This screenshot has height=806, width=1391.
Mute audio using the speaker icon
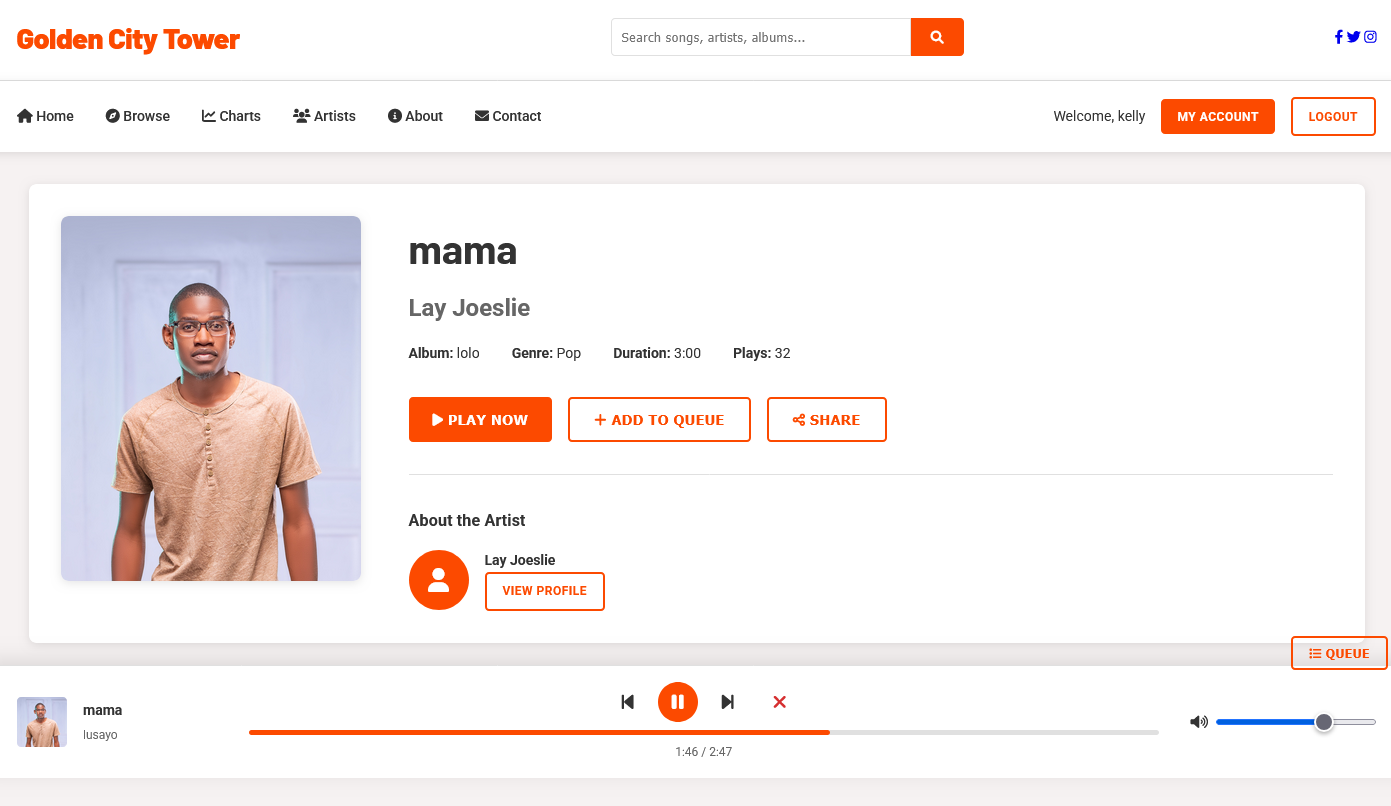1199,722
